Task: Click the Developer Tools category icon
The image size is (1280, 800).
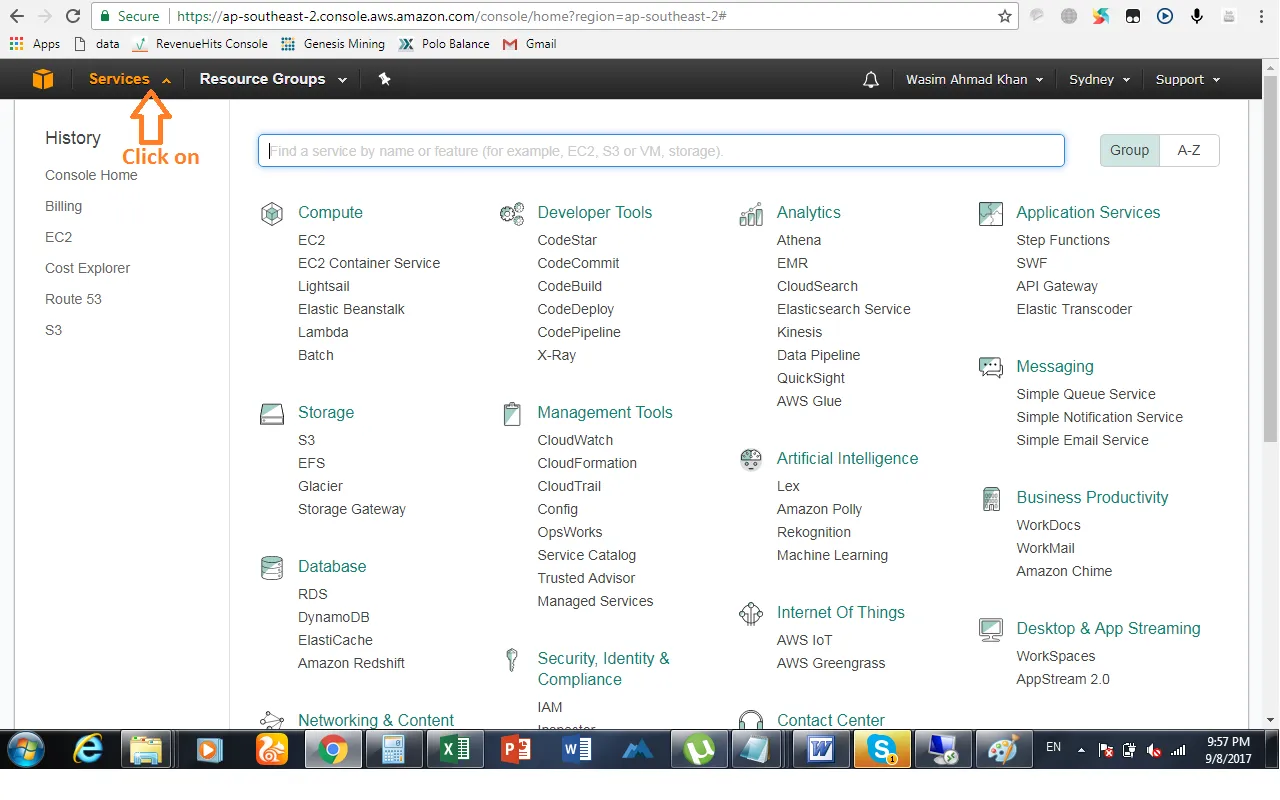Action: click(x=512, y=213)
